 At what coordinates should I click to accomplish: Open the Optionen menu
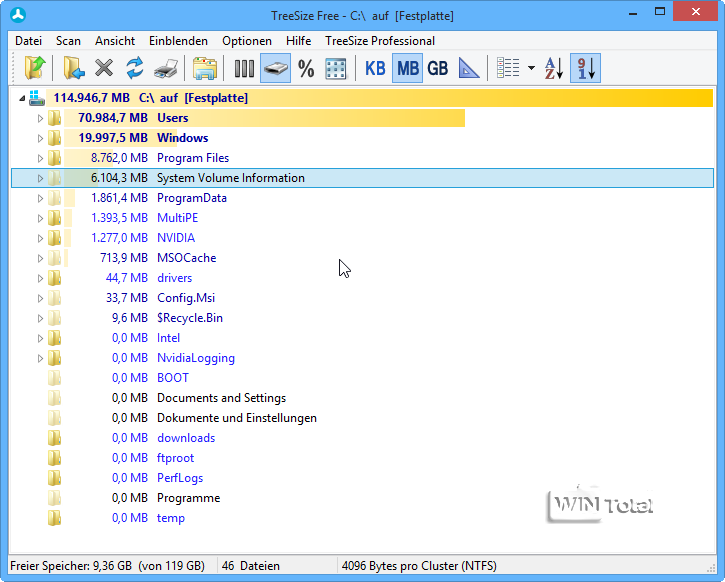pos(246,41)
